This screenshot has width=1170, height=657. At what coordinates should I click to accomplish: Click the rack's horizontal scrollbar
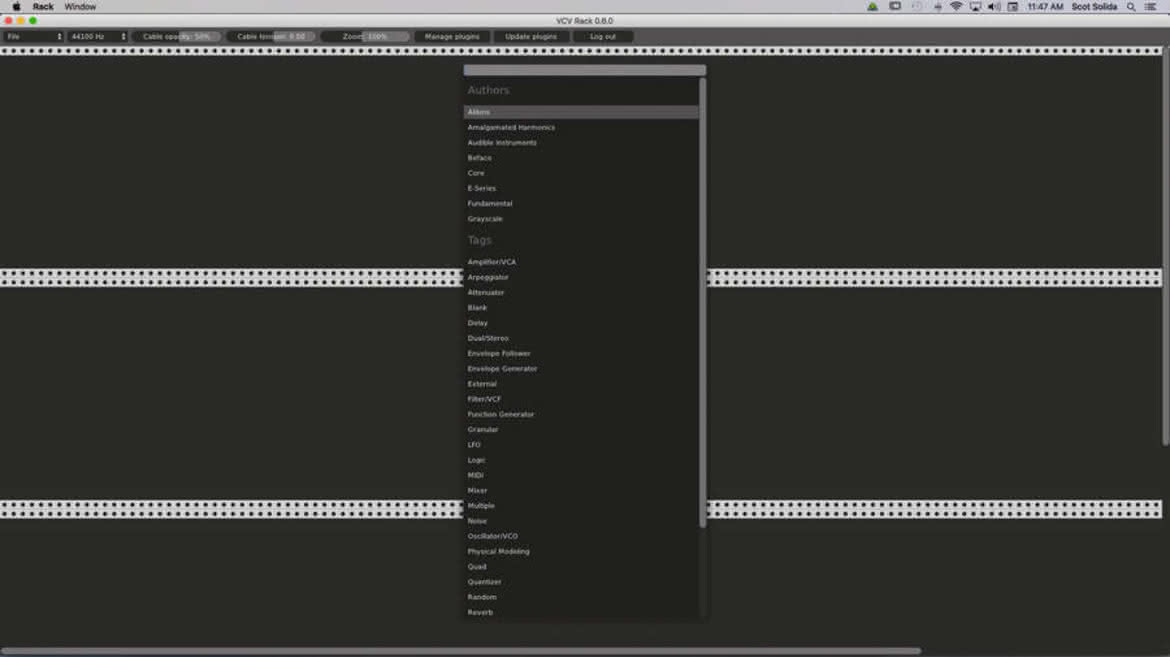coord(461,651)
